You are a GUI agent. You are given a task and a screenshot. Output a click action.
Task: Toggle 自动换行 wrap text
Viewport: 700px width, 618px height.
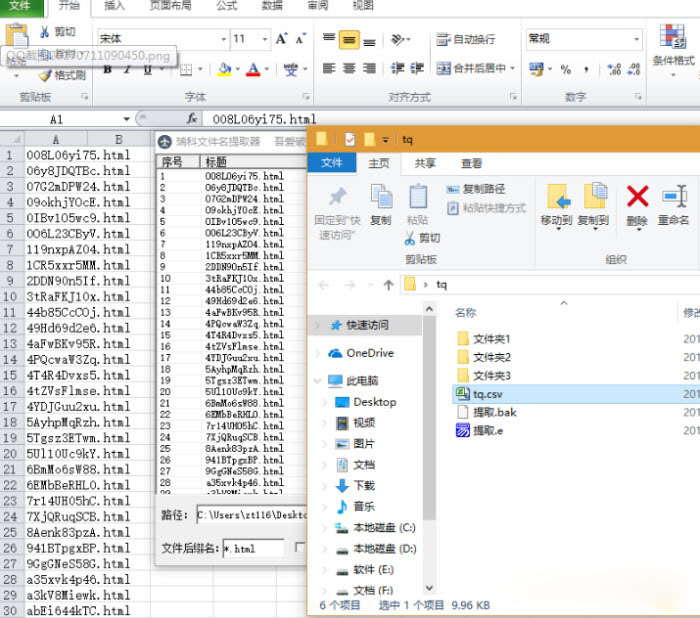coord(466,39)
